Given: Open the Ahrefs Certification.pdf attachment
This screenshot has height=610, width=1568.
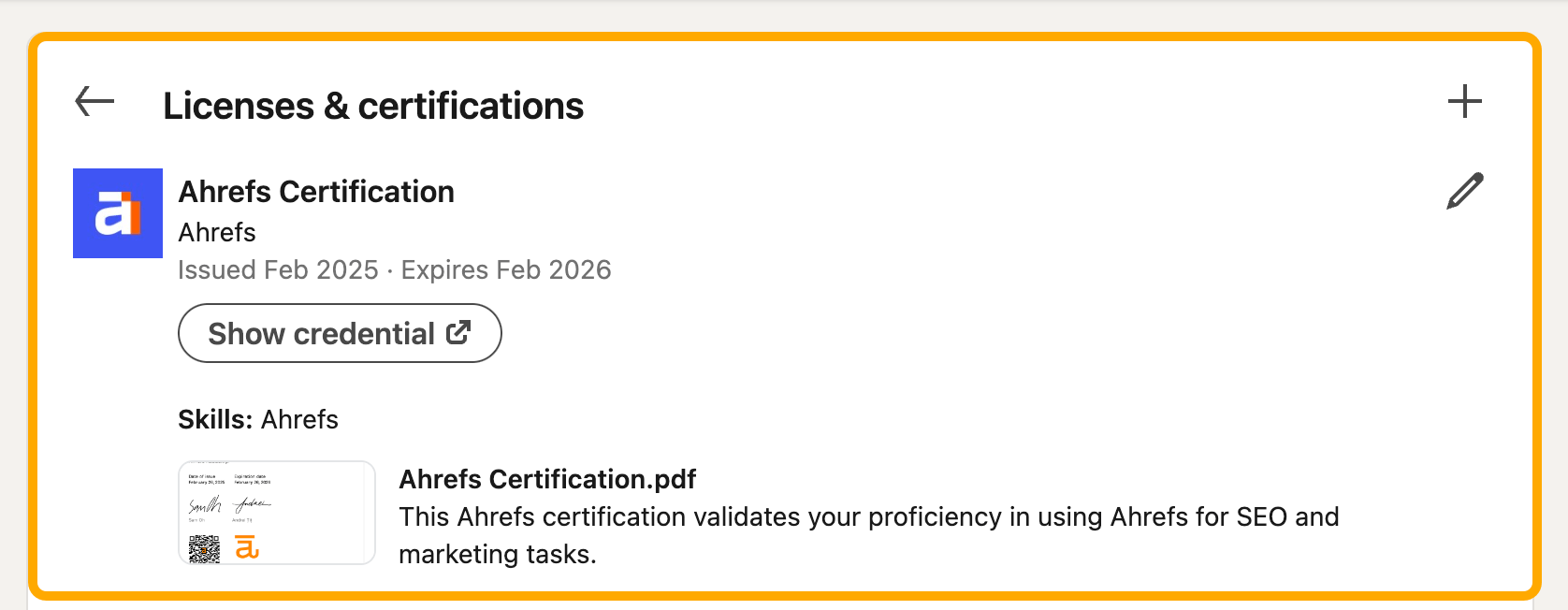Looking at the screenshot, I should click(x=547, y=479).
